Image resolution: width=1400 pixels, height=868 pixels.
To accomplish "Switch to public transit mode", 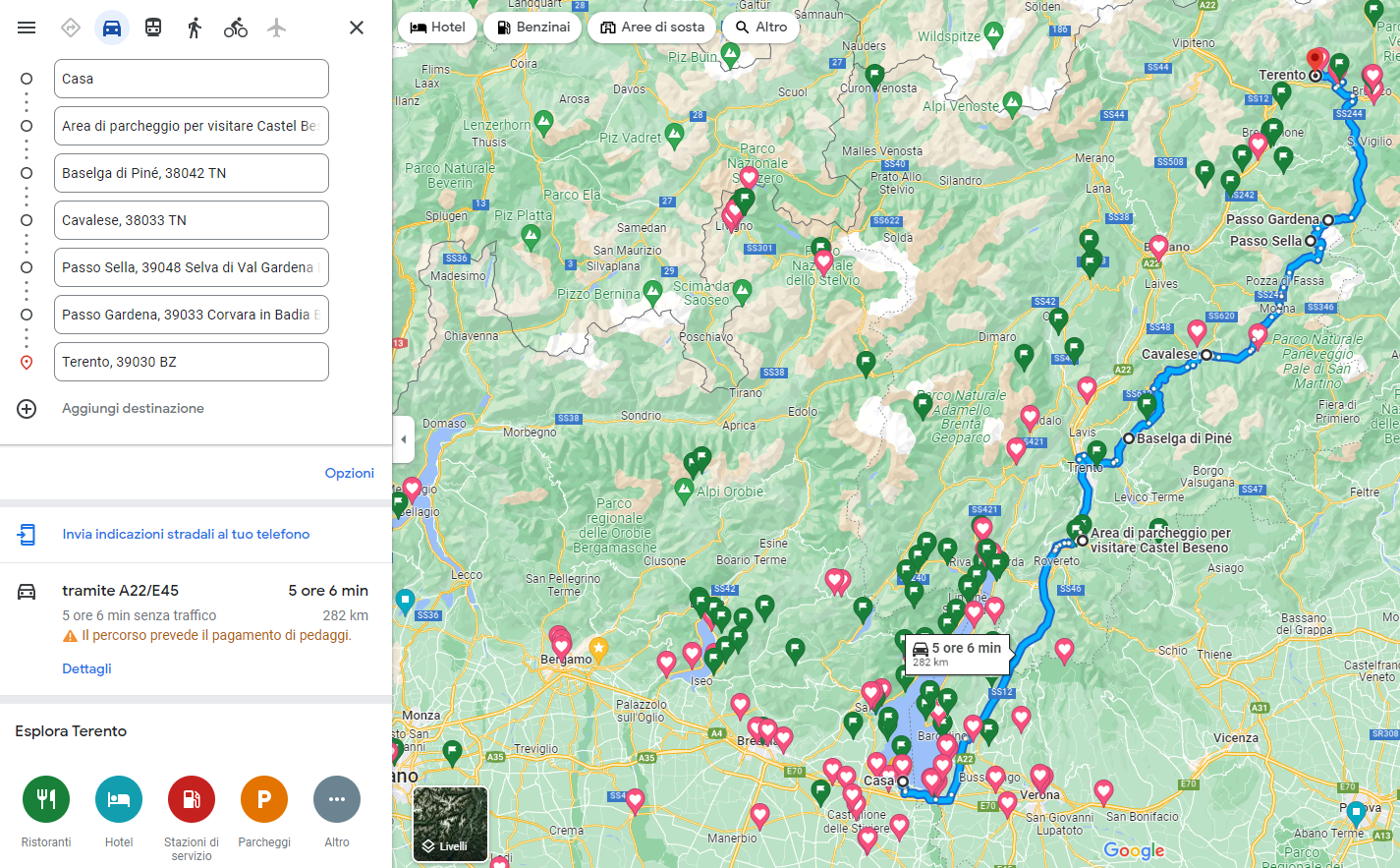I will point(153,28).
